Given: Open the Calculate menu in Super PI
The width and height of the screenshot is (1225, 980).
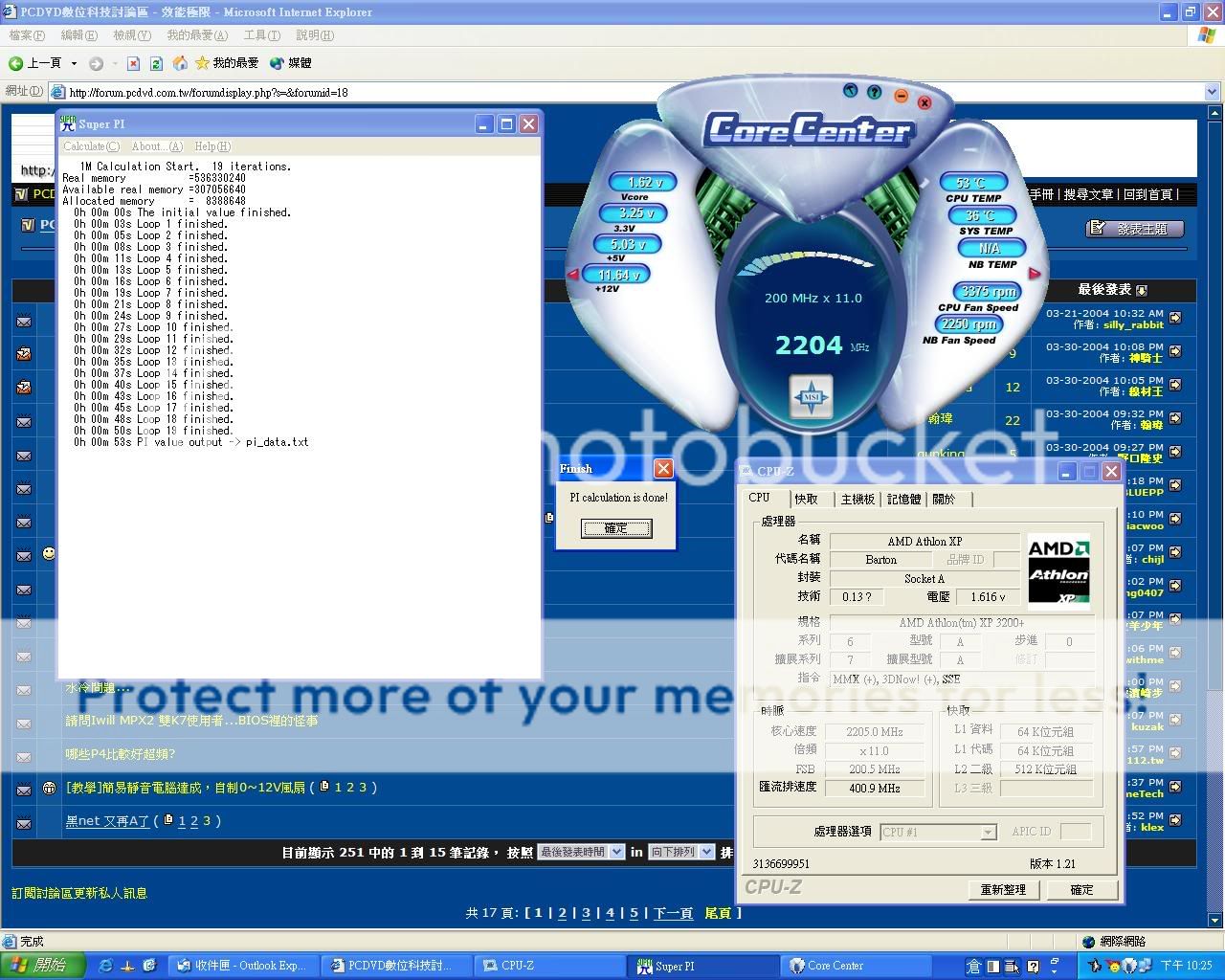Looking at the screenshot, I should coord(91,146).
